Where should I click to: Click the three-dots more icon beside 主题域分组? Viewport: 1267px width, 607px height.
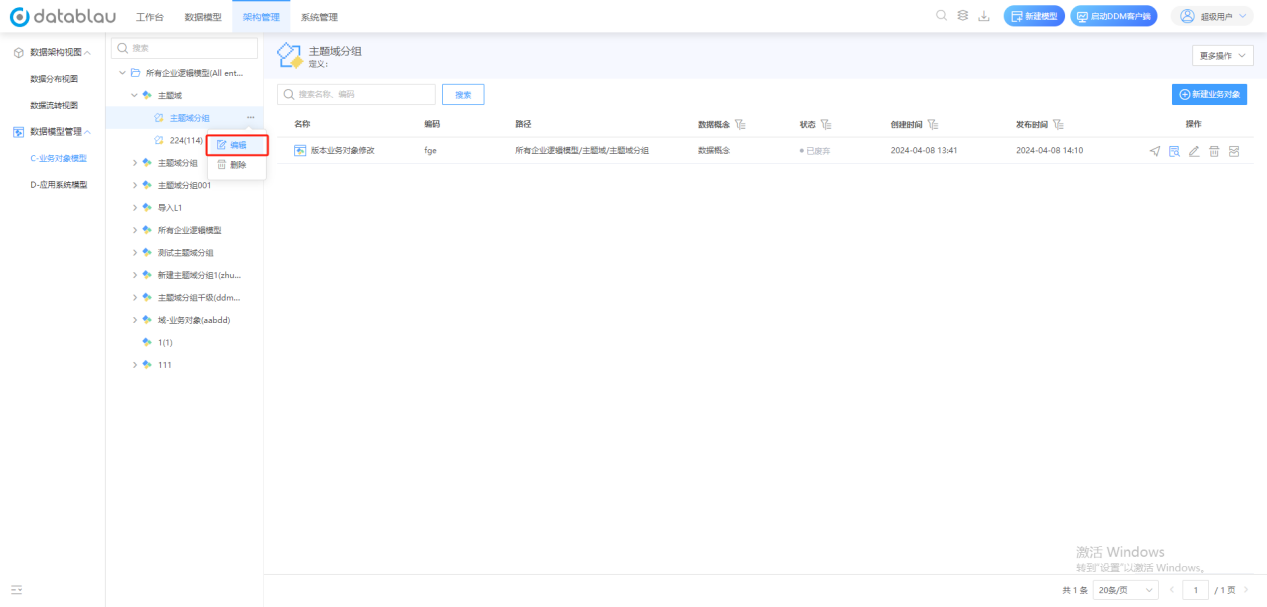pos(250,118)
